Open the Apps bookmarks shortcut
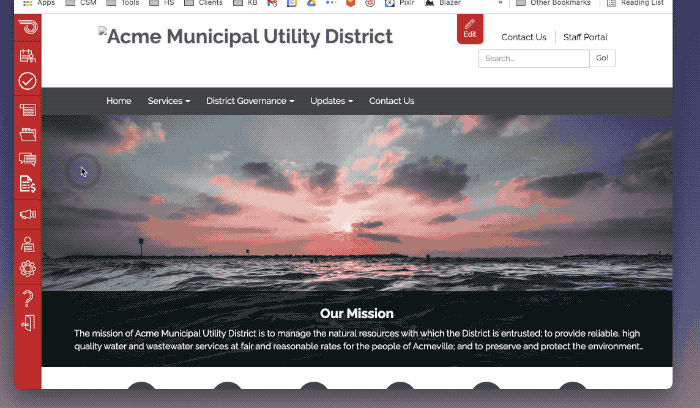 (39, 3)
